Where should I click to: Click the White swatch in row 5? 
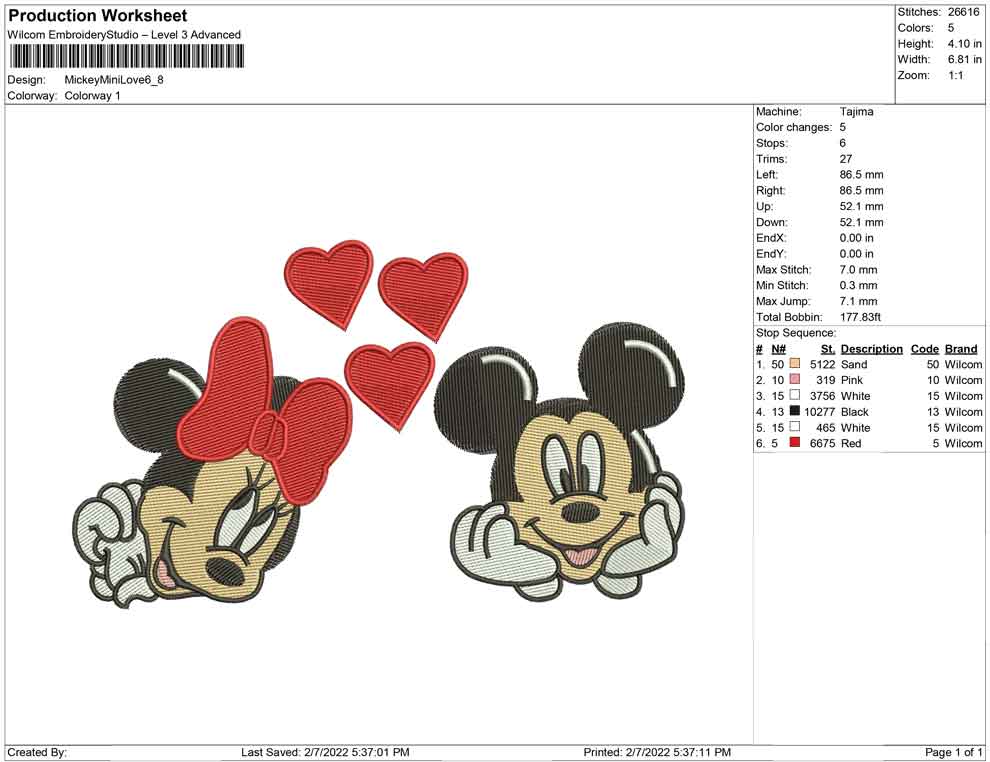(795, 427)
